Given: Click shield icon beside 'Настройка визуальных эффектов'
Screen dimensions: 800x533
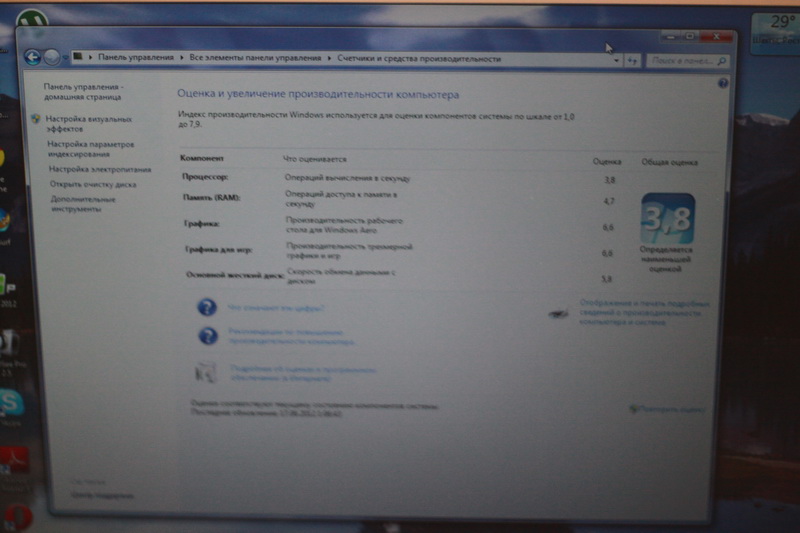Looking at the screenshot, I should click(x=36, y=119).
